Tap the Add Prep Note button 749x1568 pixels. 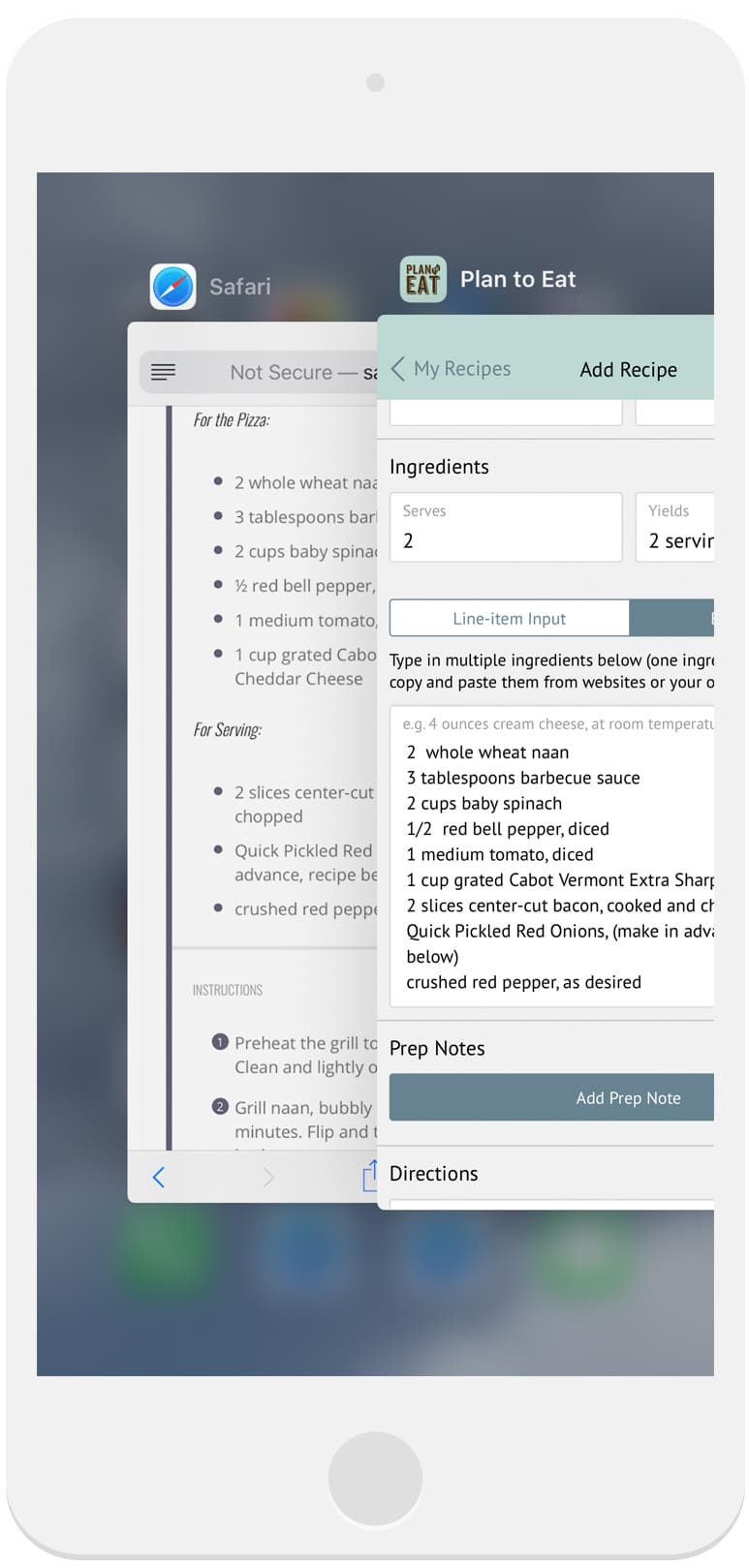coord(552,1097)
